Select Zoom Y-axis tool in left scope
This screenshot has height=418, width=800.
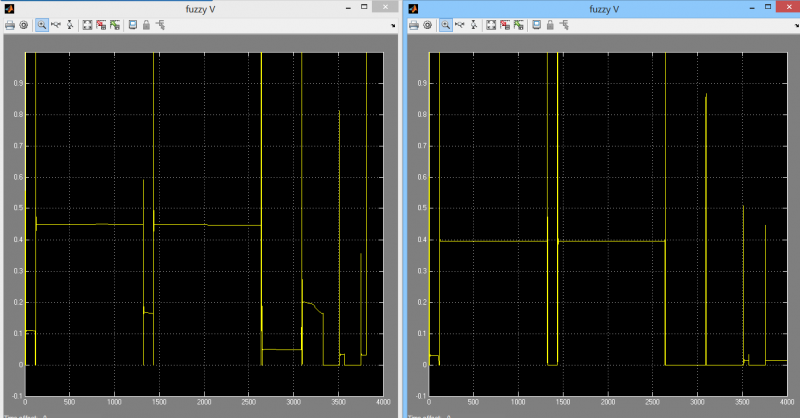click(70, 25)
